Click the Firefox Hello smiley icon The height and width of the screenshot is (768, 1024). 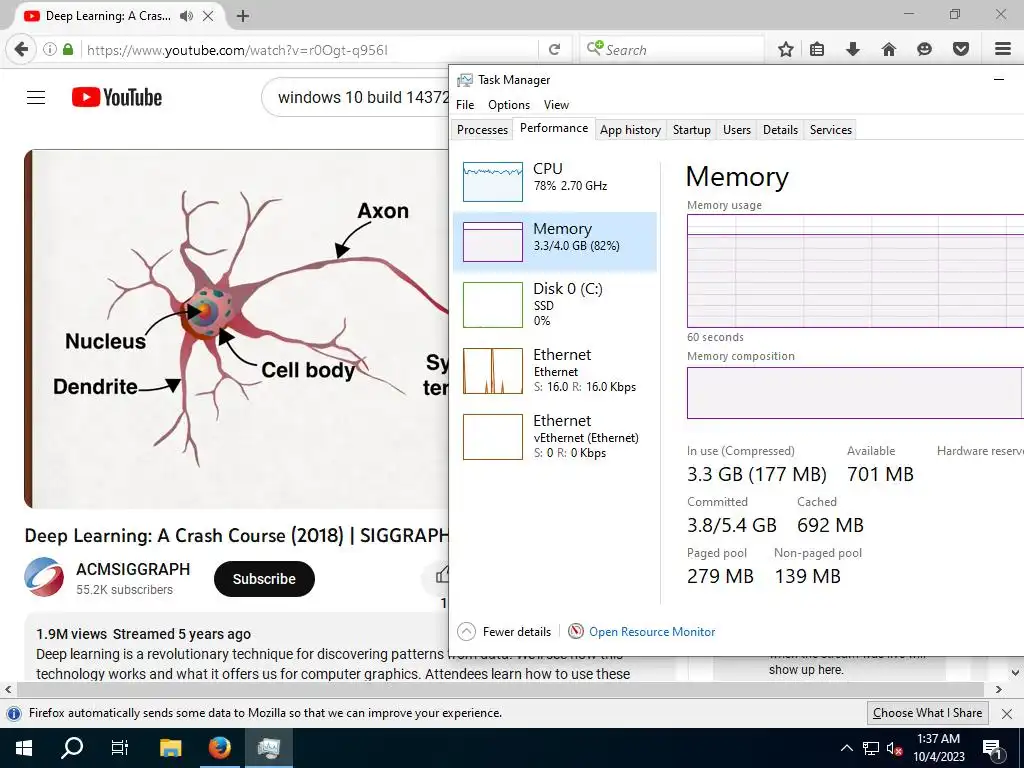pos(924,50)
